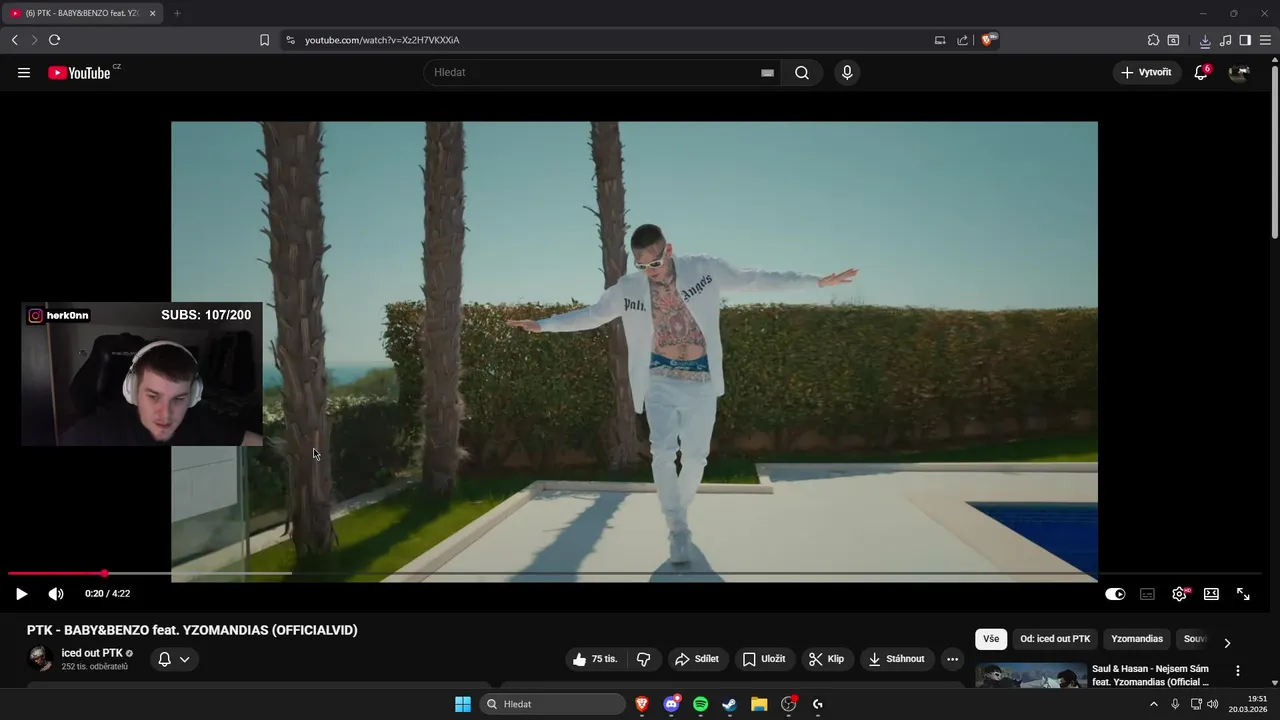Go forward in browser history
1280x720 pixels.
34,40
